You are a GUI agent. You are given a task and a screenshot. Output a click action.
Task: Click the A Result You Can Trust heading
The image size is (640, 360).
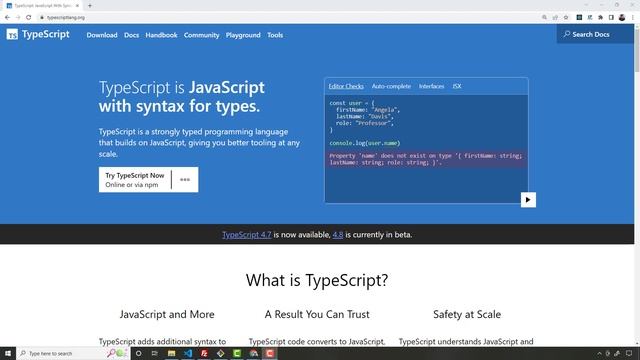[317, 314]
